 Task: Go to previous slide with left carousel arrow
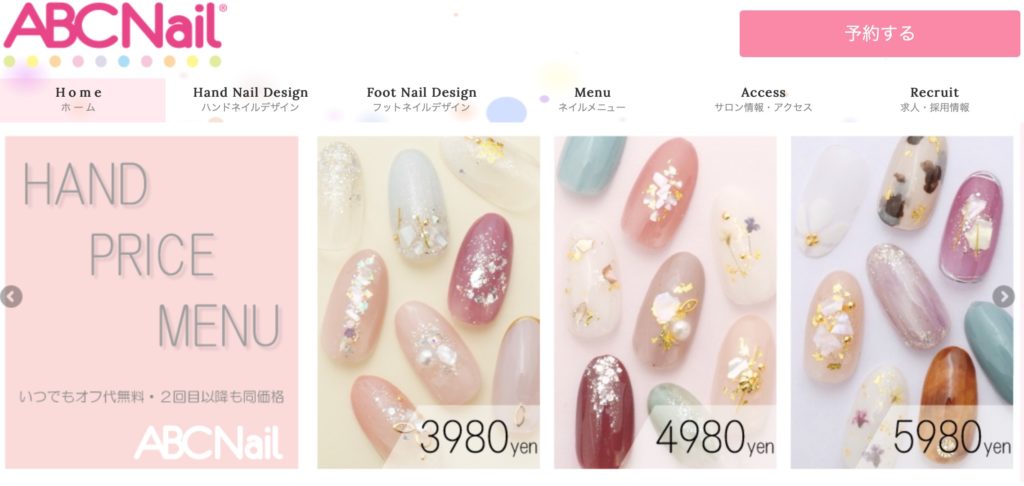coord(11,297)
